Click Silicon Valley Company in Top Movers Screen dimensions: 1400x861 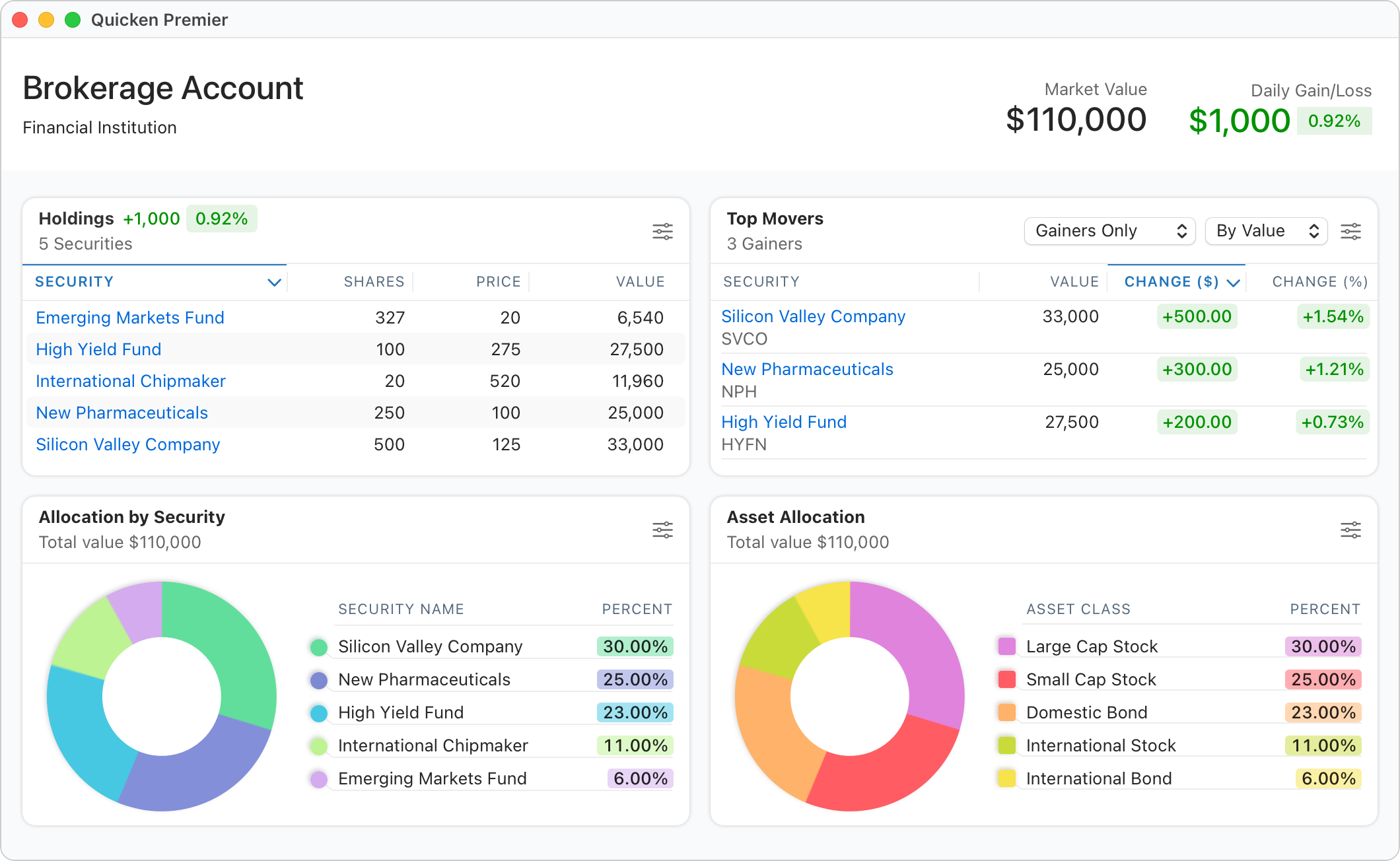[813, 316]
